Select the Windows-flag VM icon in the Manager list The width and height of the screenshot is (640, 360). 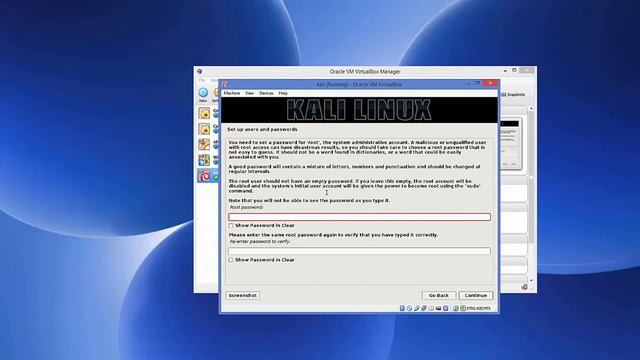pos(204,160)
